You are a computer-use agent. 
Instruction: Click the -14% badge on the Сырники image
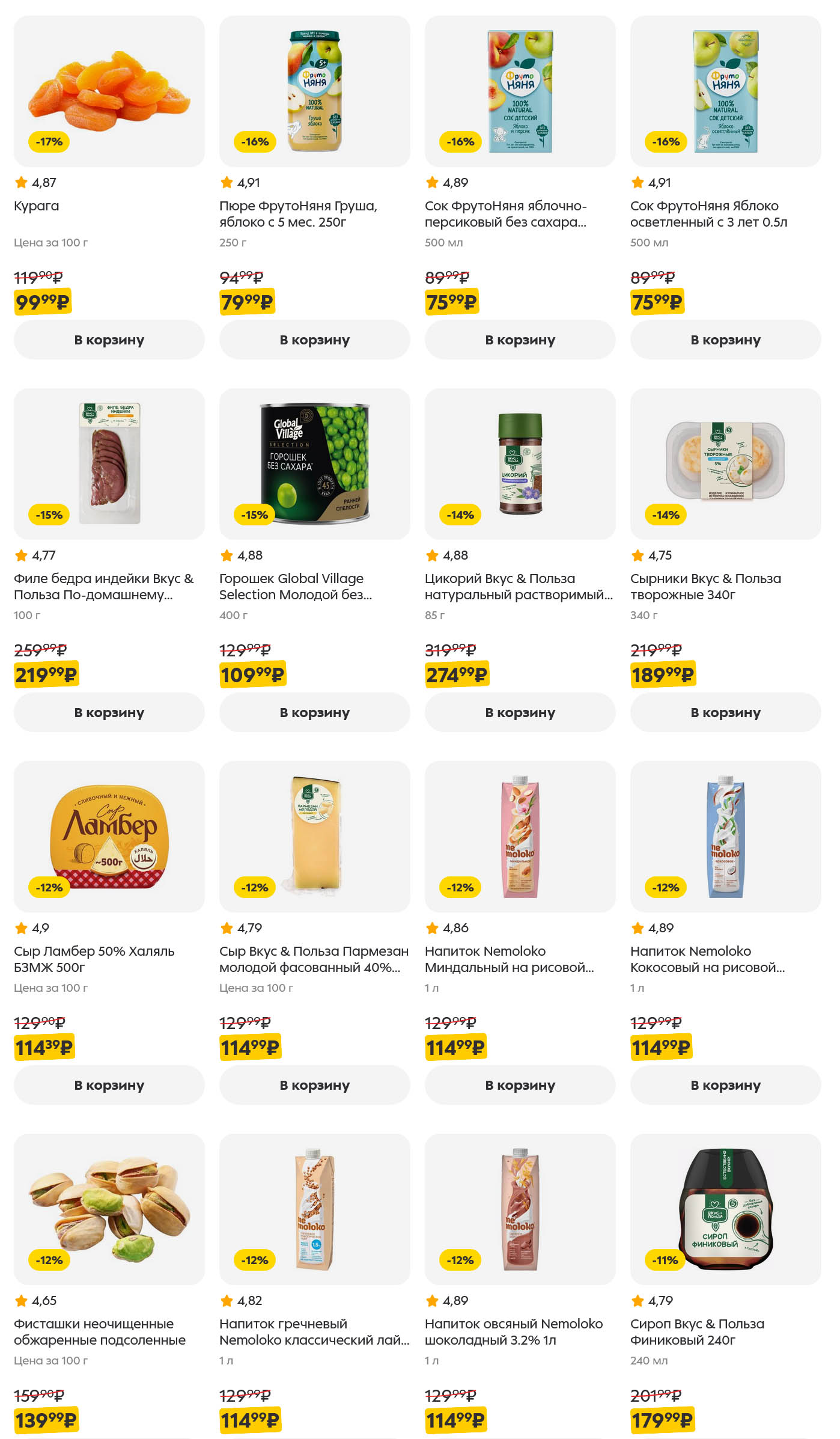click(665, 515)
